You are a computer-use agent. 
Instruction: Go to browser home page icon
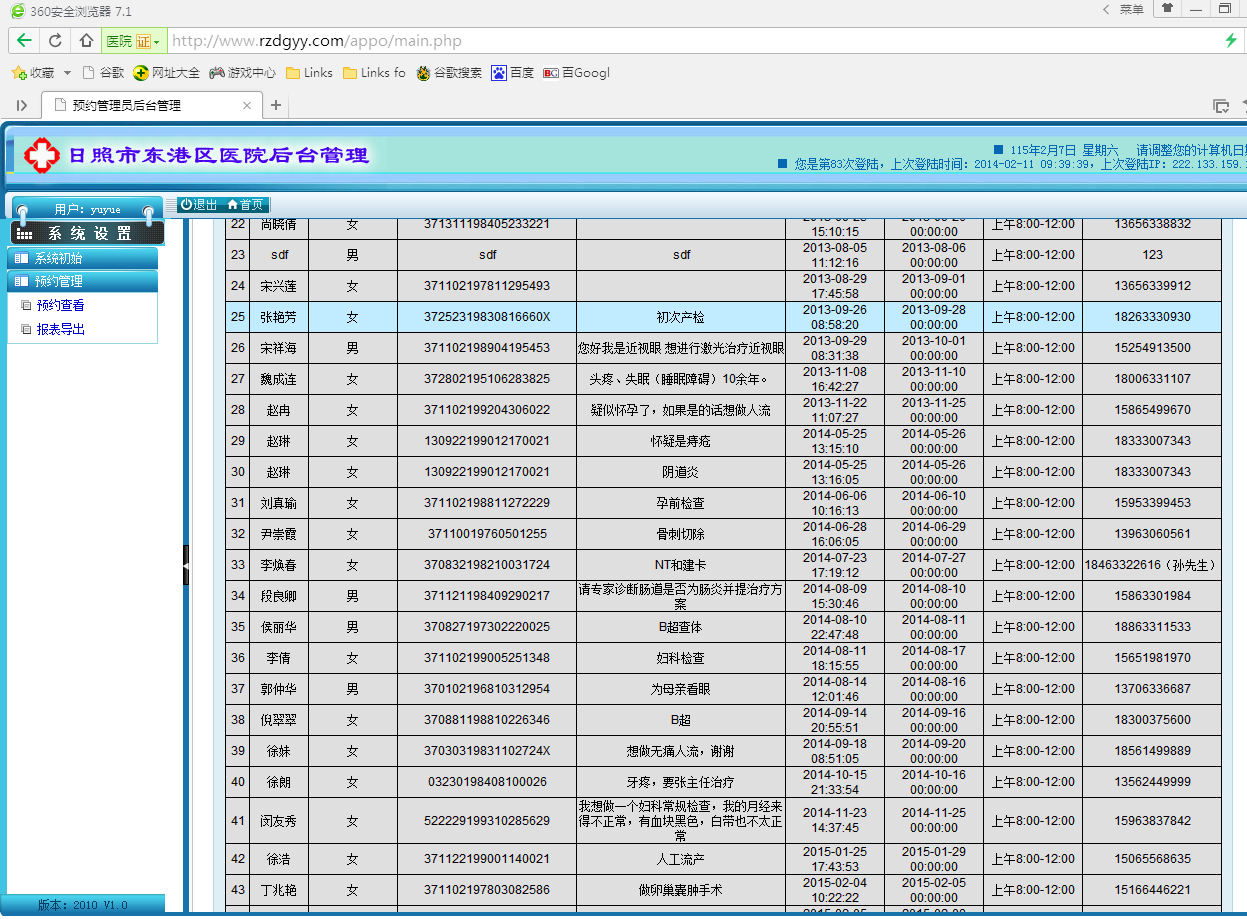coord(86,41)
